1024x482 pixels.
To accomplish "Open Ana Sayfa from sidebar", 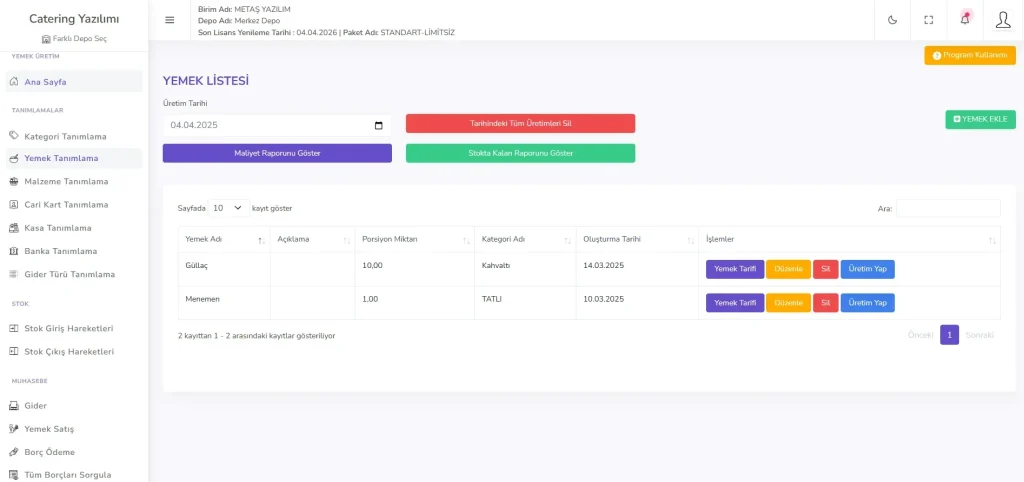I will point(45,82).
